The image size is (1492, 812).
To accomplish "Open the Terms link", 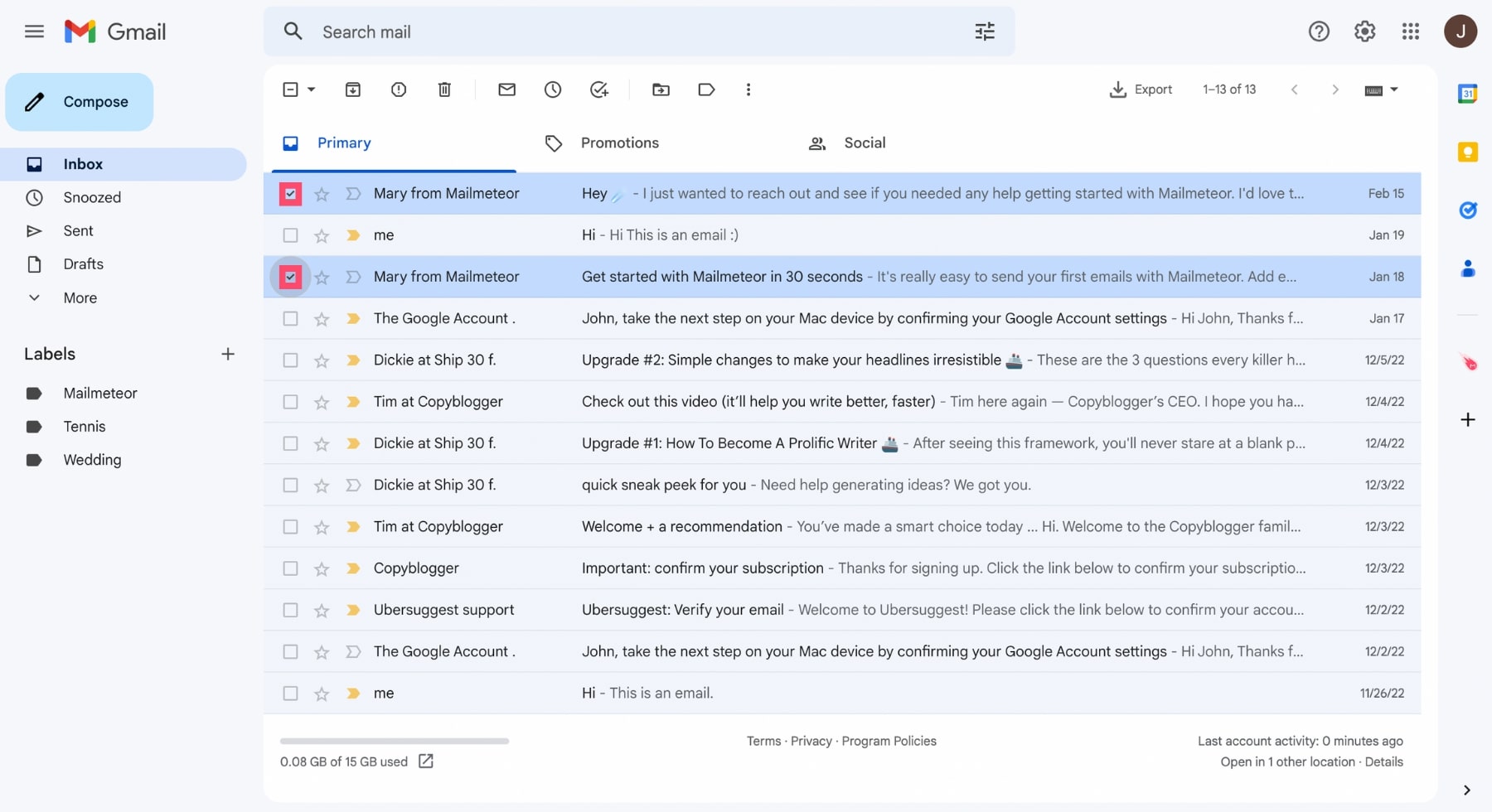I will tap(763, 741).
